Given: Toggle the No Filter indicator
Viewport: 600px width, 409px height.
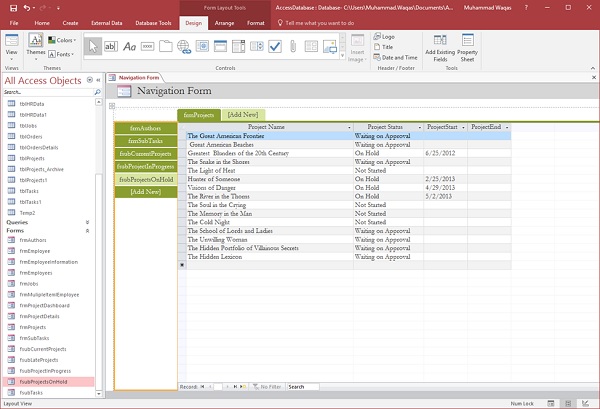Looking at the screenshot, I should tap(266, 386).
